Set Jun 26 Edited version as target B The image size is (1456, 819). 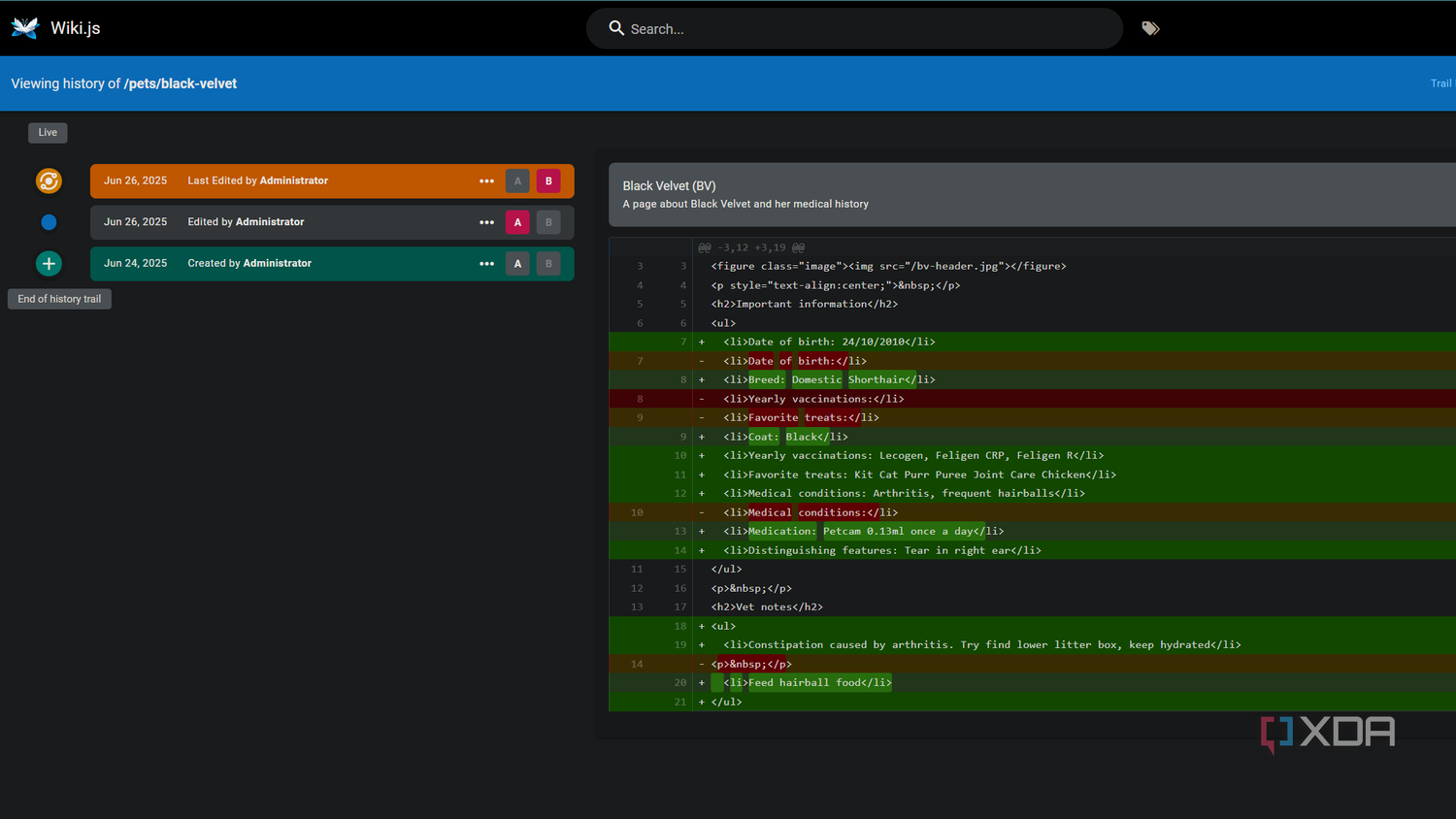(x=548, y=222)
